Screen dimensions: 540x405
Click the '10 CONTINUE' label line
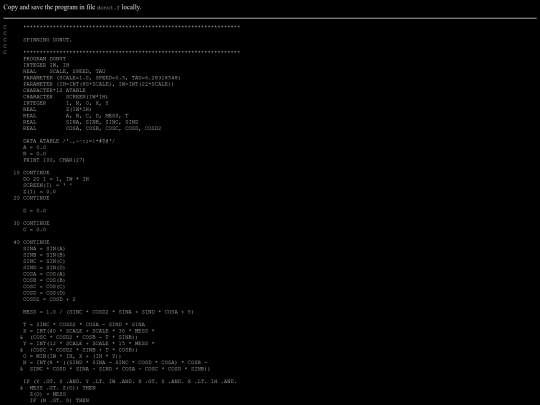[x=31, y=173]
